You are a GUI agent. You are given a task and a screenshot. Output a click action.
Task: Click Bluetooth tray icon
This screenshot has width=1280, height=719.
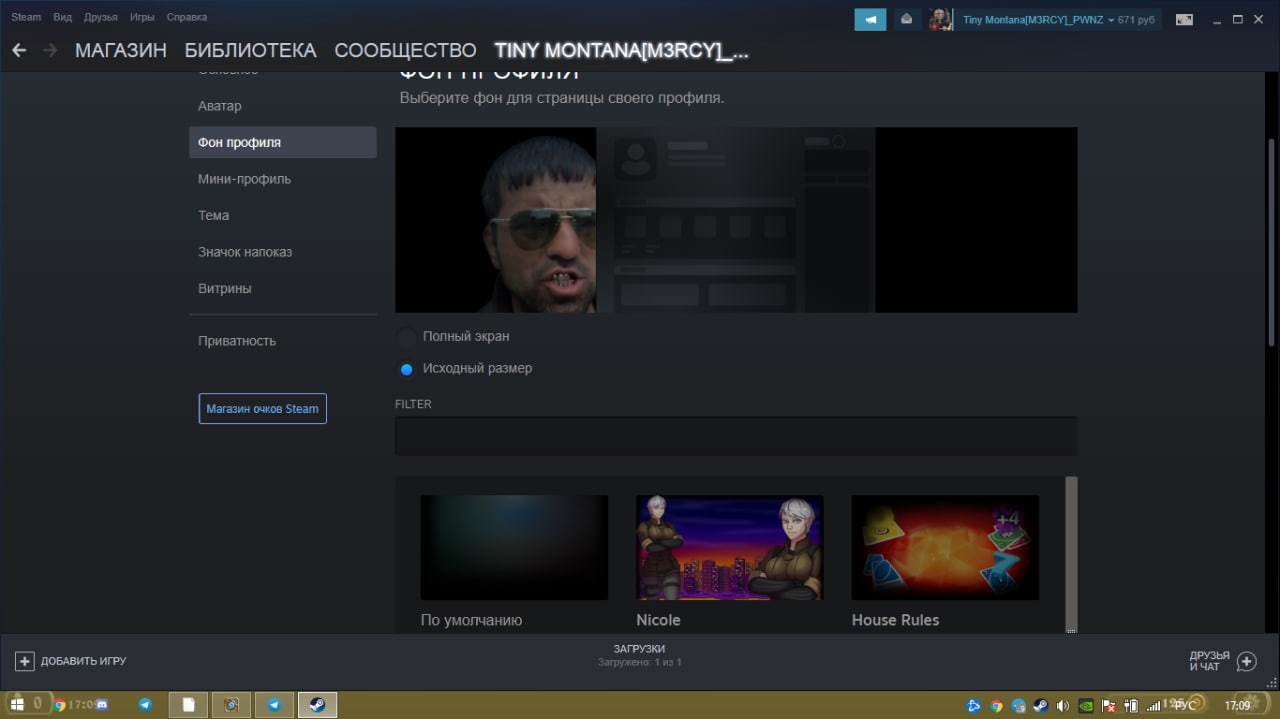(974, 706)
